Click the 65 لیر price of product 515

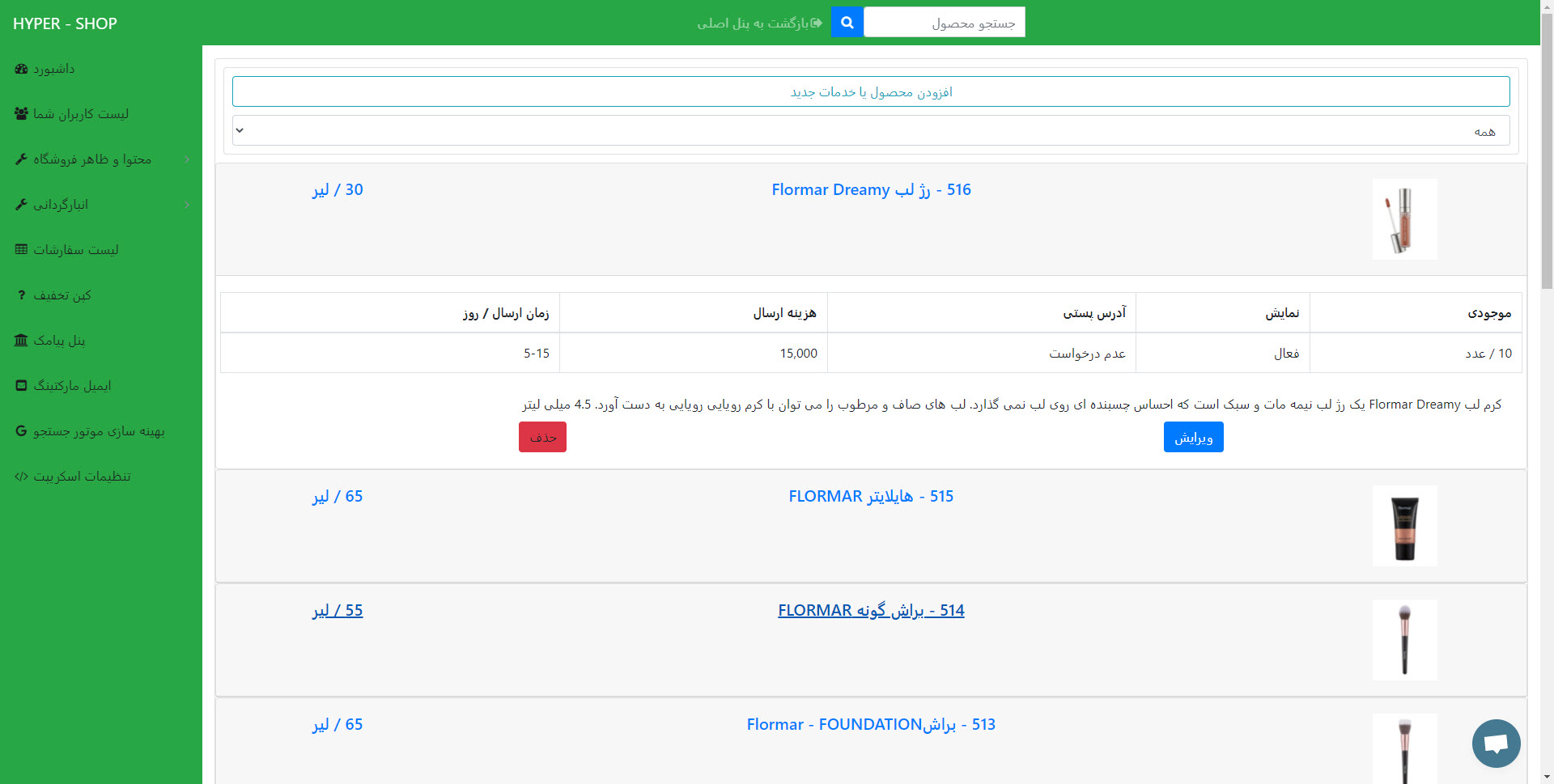[338, 496]
